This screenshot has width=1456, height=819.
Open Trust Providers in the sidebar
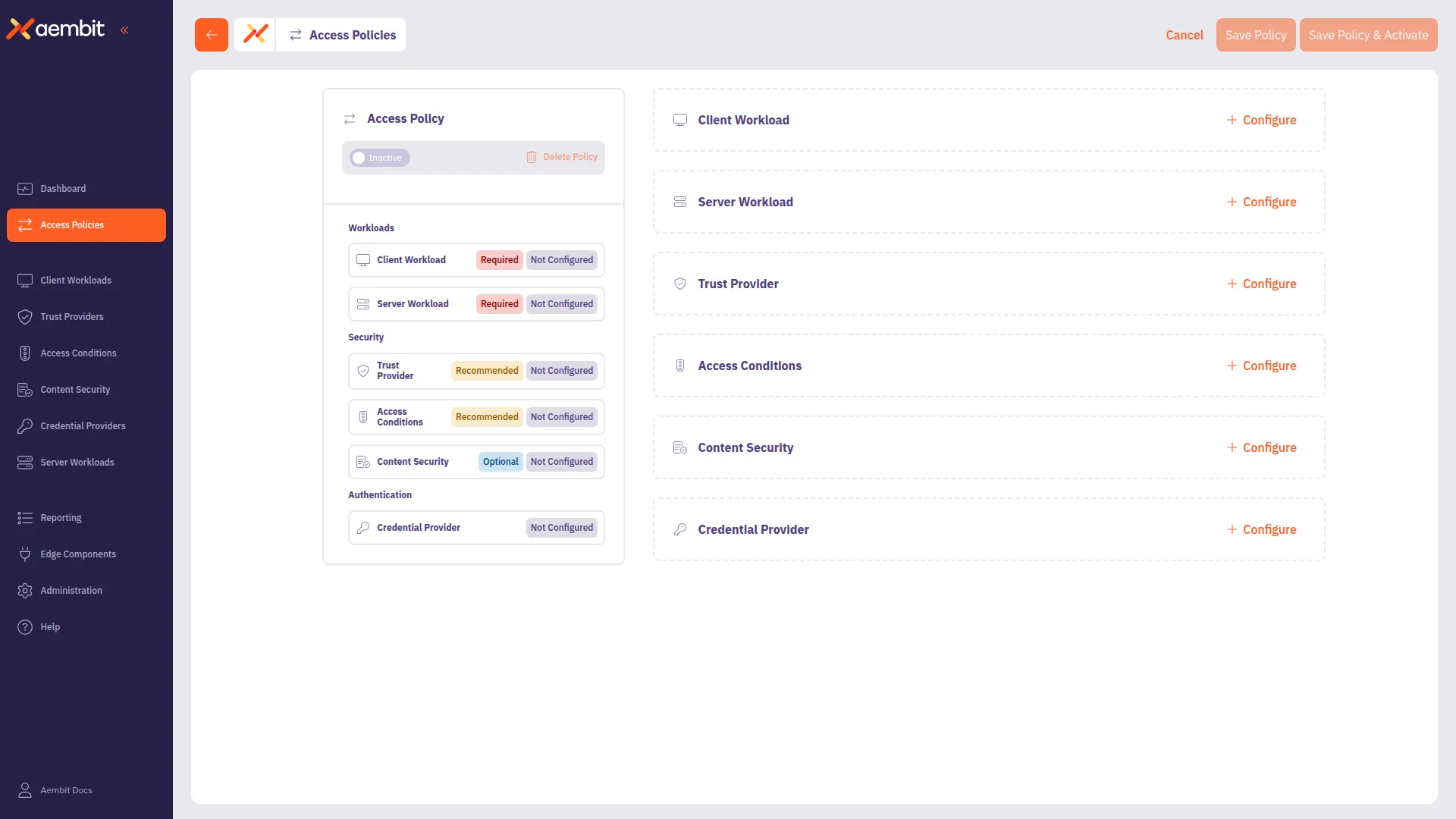(x=86, y=317)
